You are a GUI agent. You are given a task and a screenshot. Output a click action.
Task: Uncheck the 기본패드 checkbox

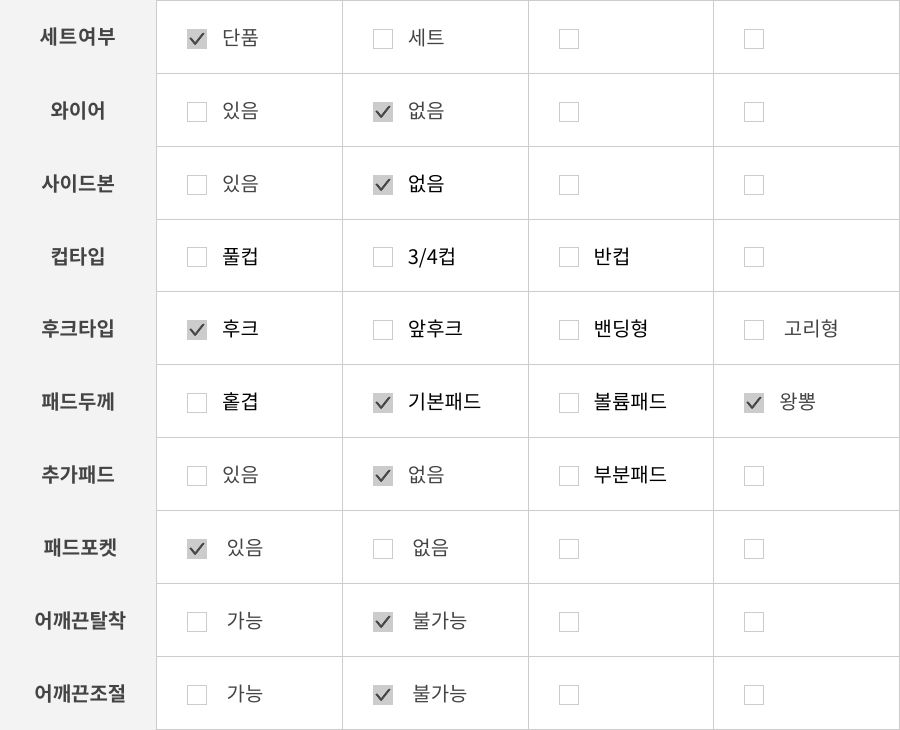[x=383, y=403]
